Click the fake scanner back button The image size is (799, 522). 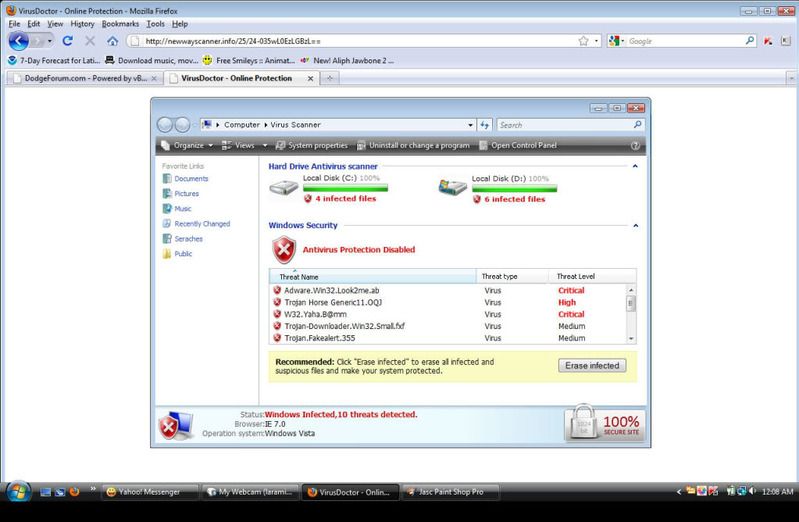click(165, 124)
